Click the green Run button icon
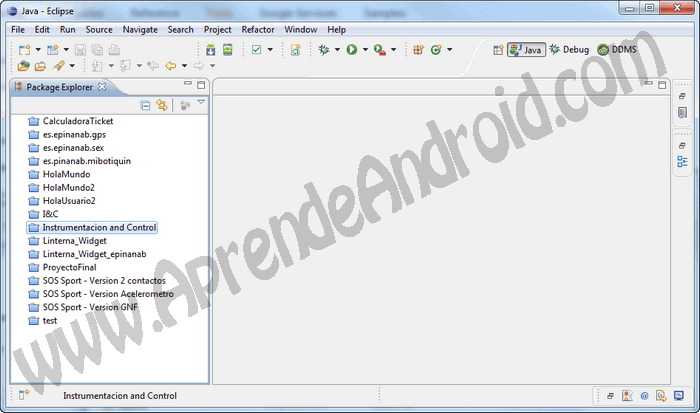Screen dimensions: 700x413 (x=352, y=50)
